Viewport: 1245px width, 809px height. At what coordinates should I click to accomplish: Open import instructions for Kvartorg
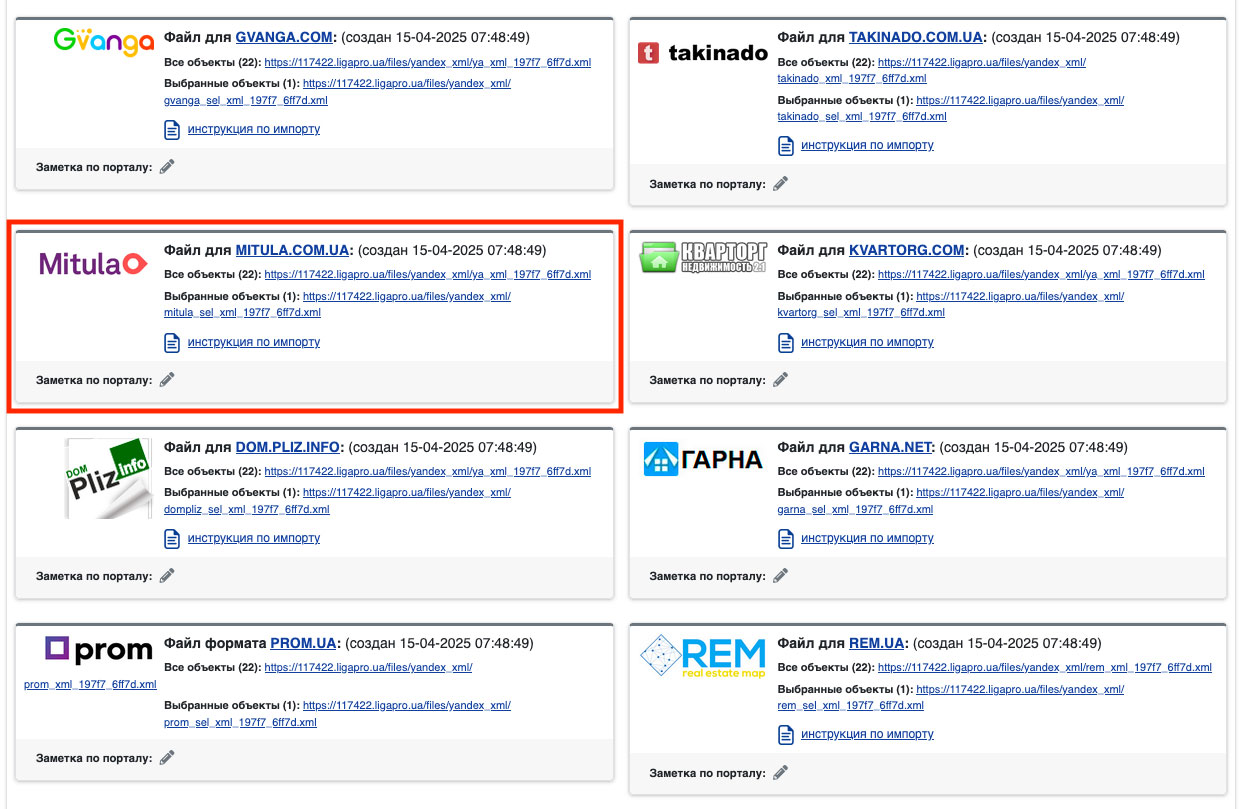click(x=867, y=342)
